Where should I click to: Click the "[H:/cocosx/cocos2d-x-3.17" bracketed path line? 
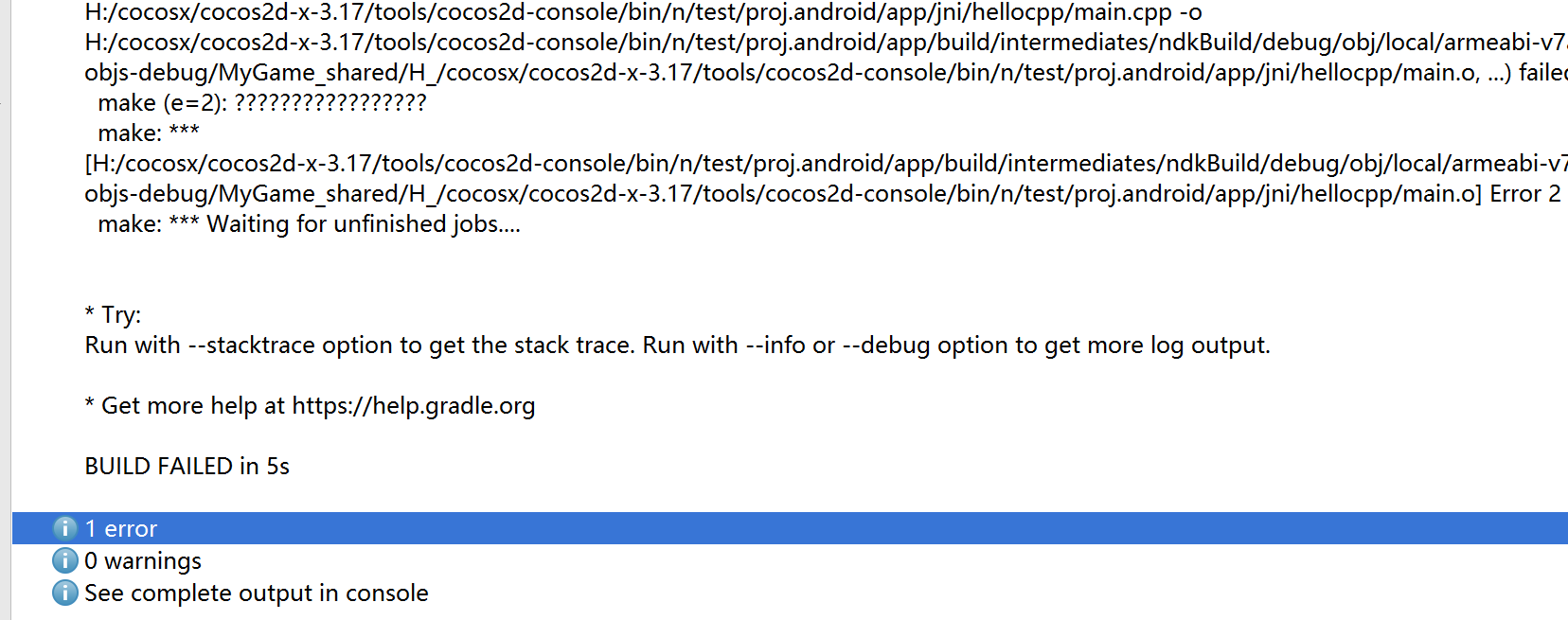(x=824, y=164)
